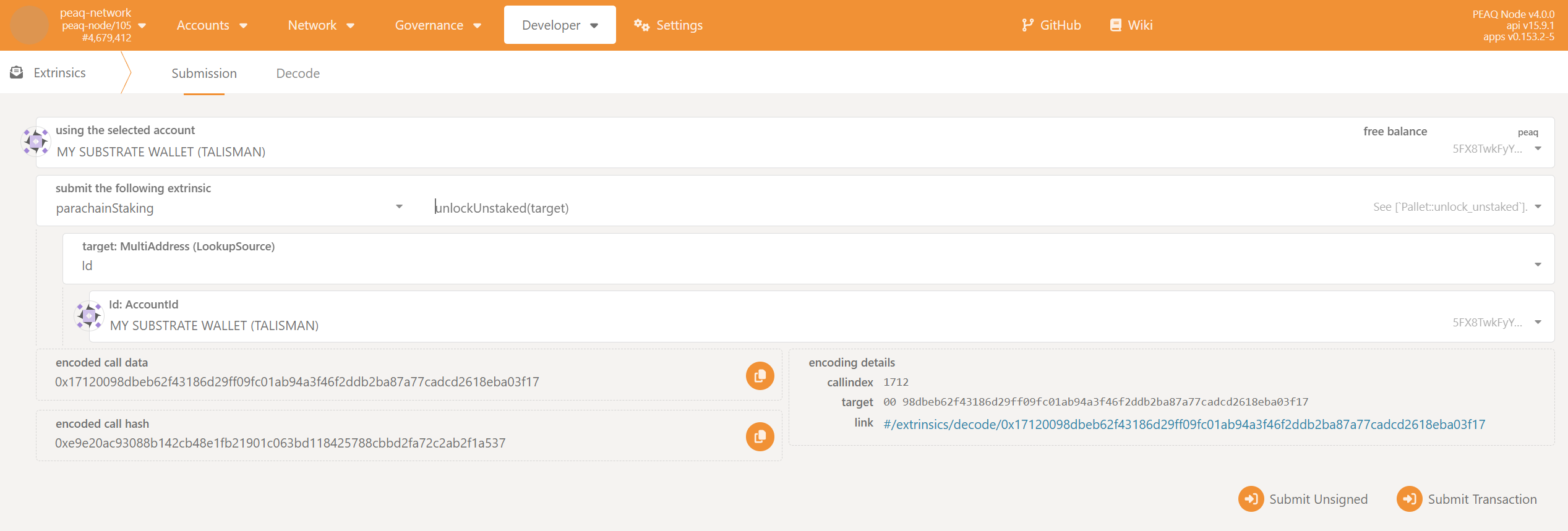Select the Id: AccountId wallet field
1568x531 pixels.
click(x=821, y=316)
